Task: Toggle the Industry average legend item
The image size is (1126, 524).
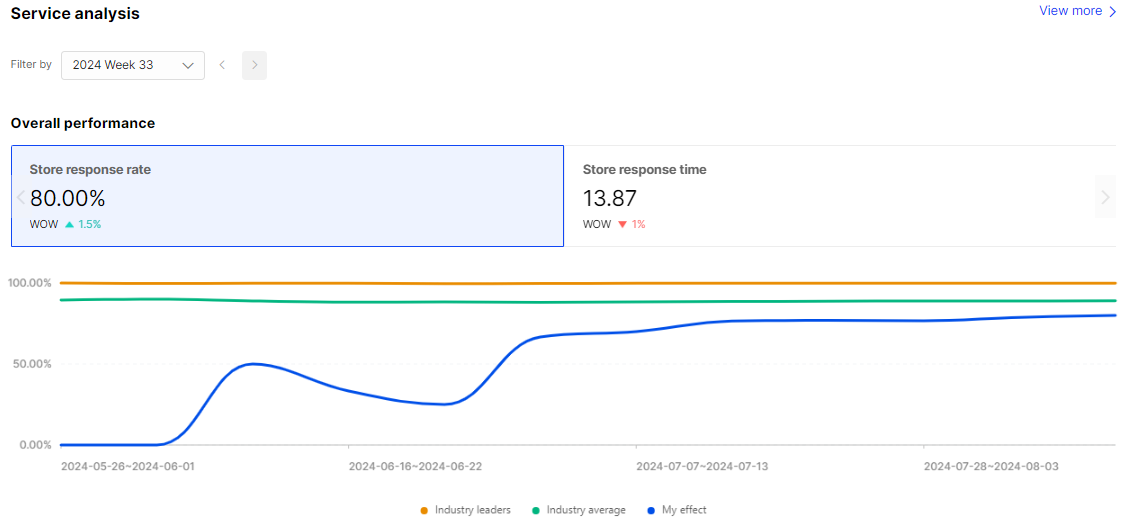Action: coord(579,510)
